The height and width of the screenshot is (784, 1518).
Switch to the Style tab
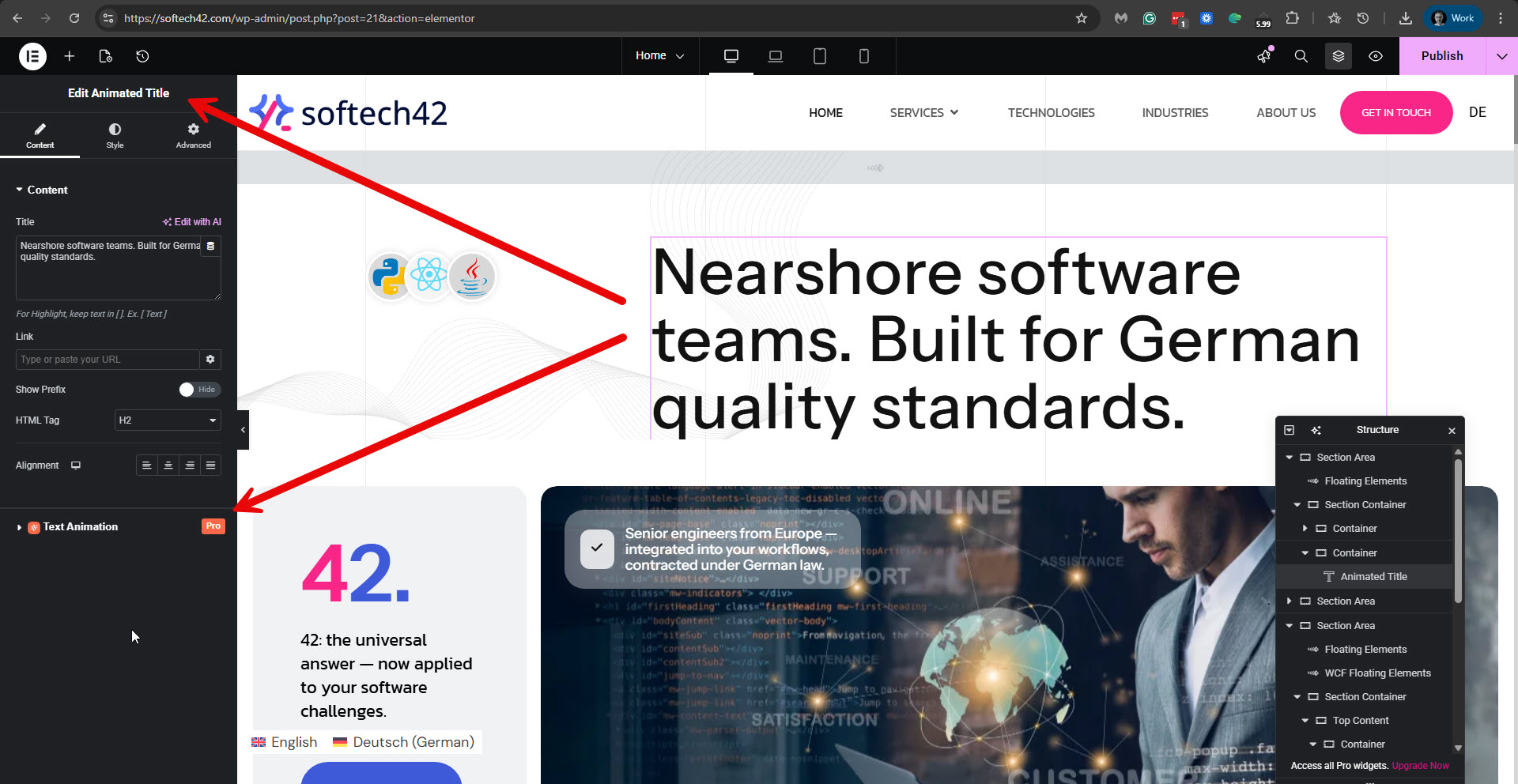[115, 135]
